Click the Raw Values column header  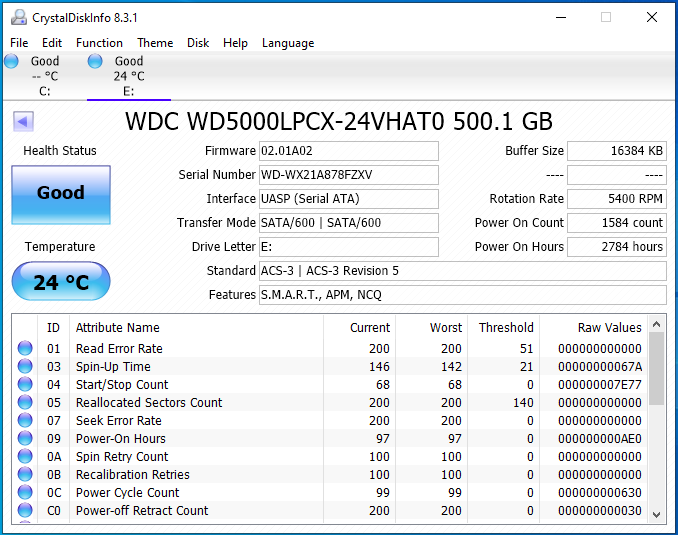point(609,328)
